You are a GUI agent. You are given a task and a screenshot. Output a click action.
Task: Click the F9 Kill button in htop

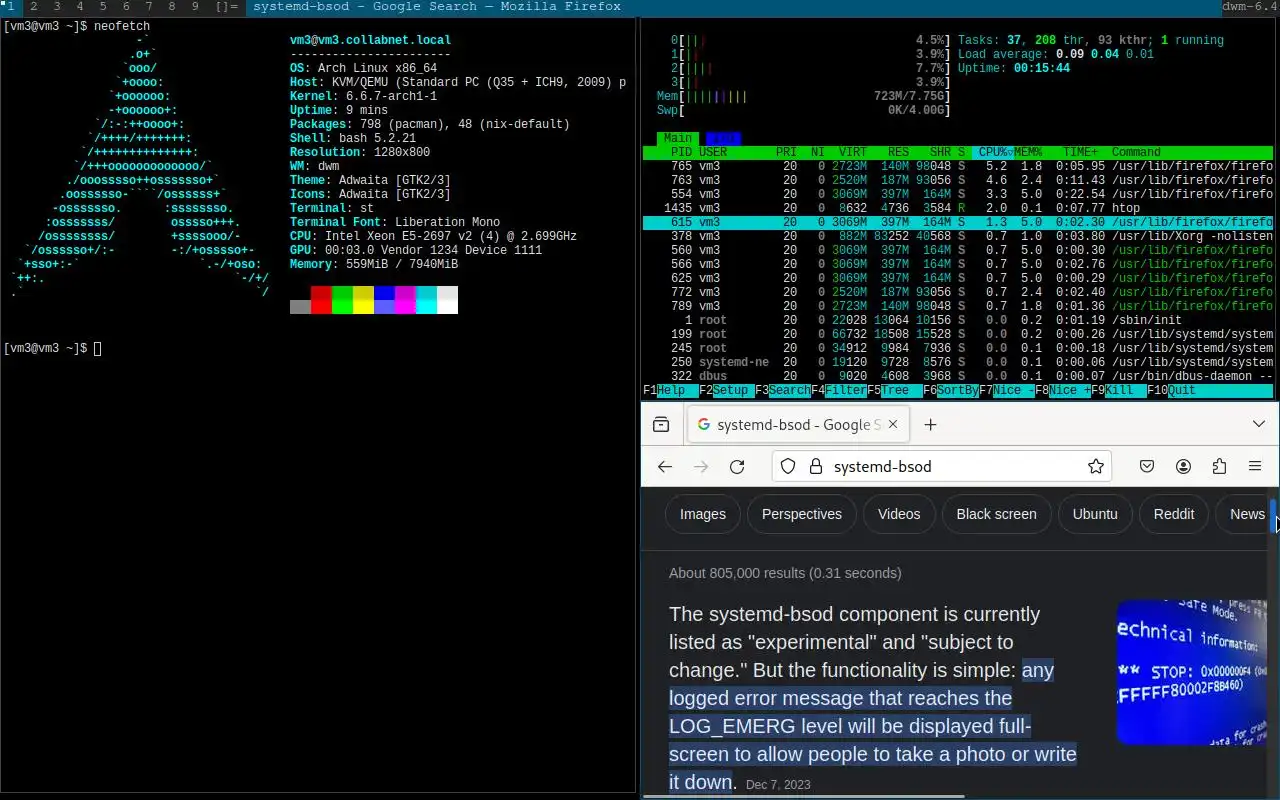coord(1118,390)
